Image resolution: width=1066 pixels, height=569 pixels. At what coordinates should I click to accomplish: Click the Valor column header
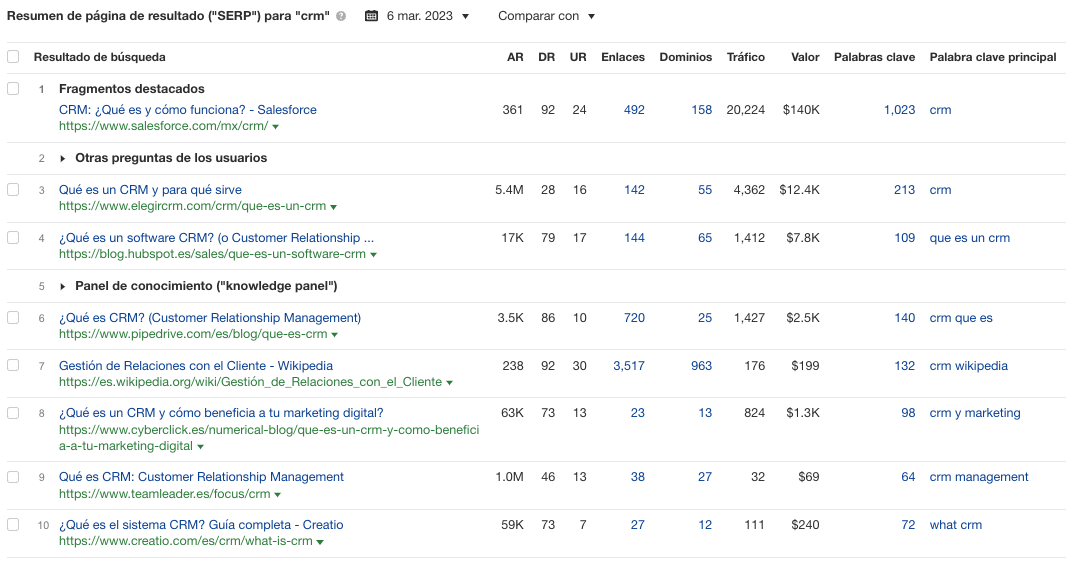coord(805,57)
